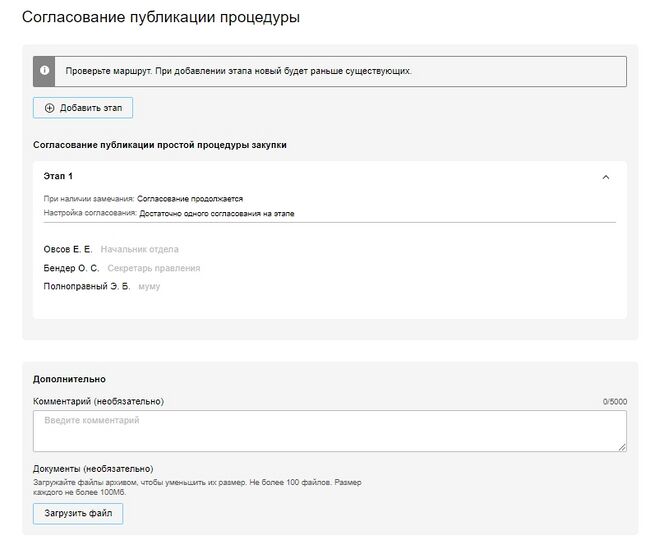Screen dimensions: 650x545
Task: Click the Начальник отдела position label
Action: [140, 249]
